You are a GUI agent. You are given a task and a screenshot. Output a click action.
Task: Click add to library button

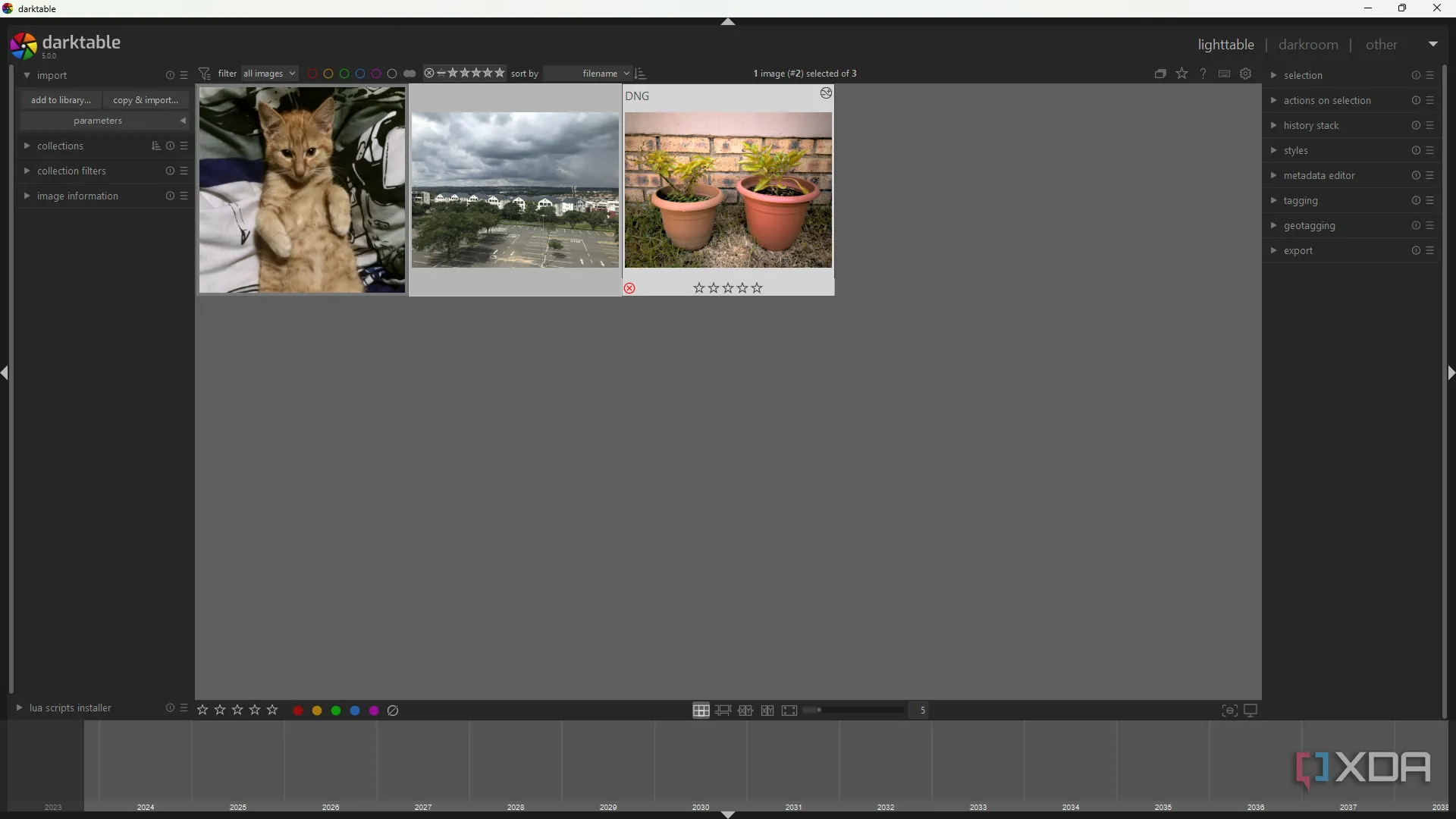click(x=61, y=100)
